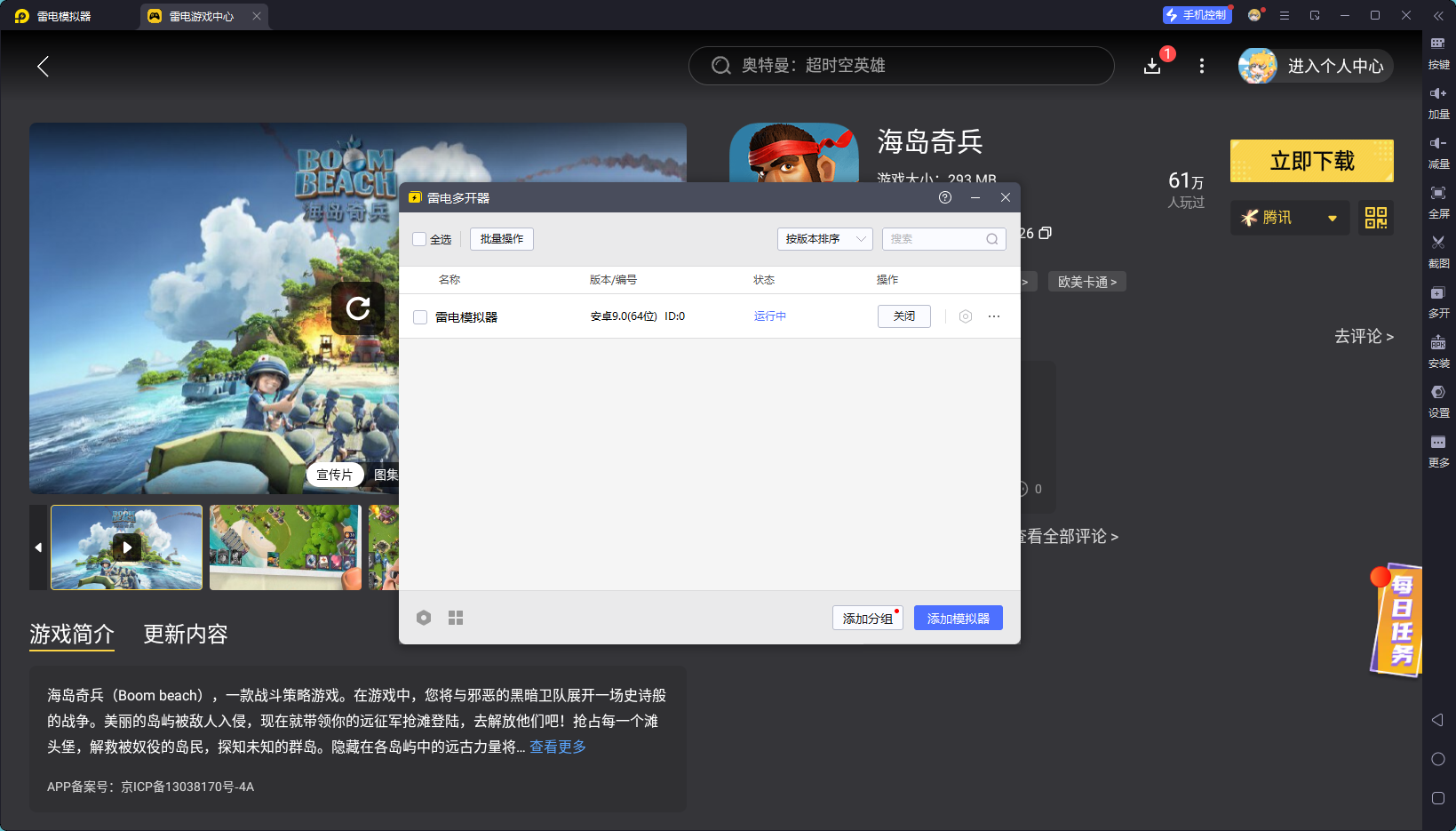Click 版本/编号 column header
The height and width of the screenshot is (831, 1456).
[x=613, y=280]
